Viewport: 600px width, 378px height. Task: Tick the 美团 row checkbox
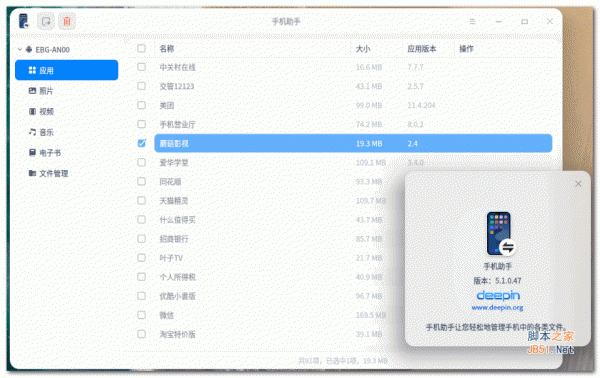[142, 105]
